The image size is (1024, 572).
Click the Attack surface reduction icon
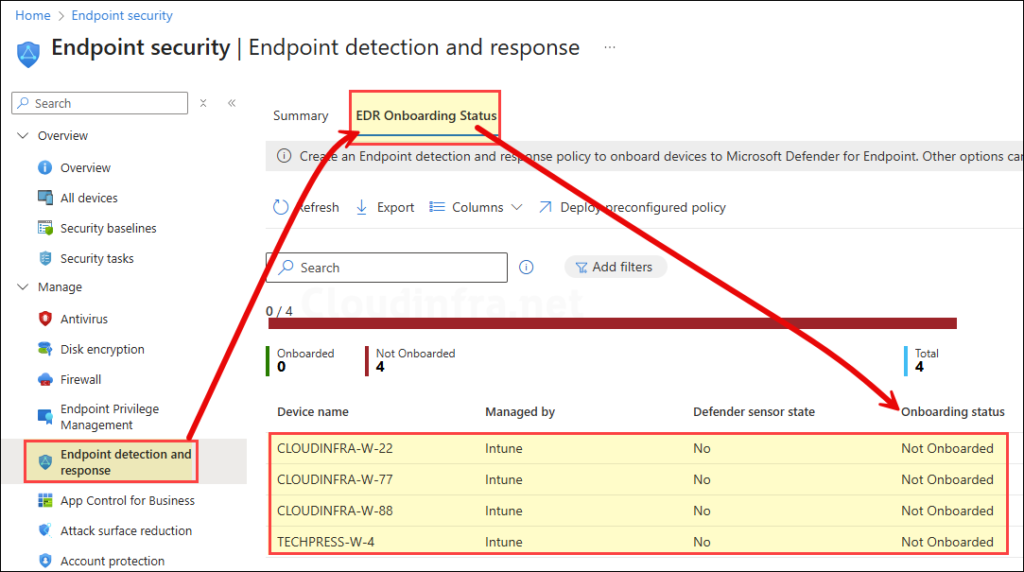point(45,531)
